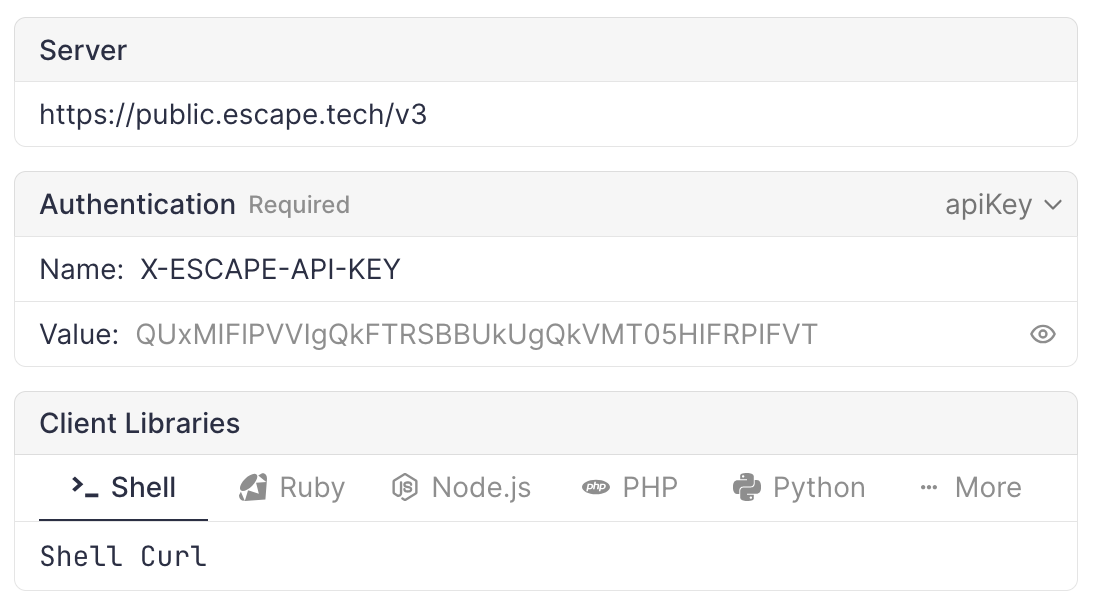Switch to the Python client library tab
The height and width of the screenshot is (612, 1096).
tap(798, 487)
